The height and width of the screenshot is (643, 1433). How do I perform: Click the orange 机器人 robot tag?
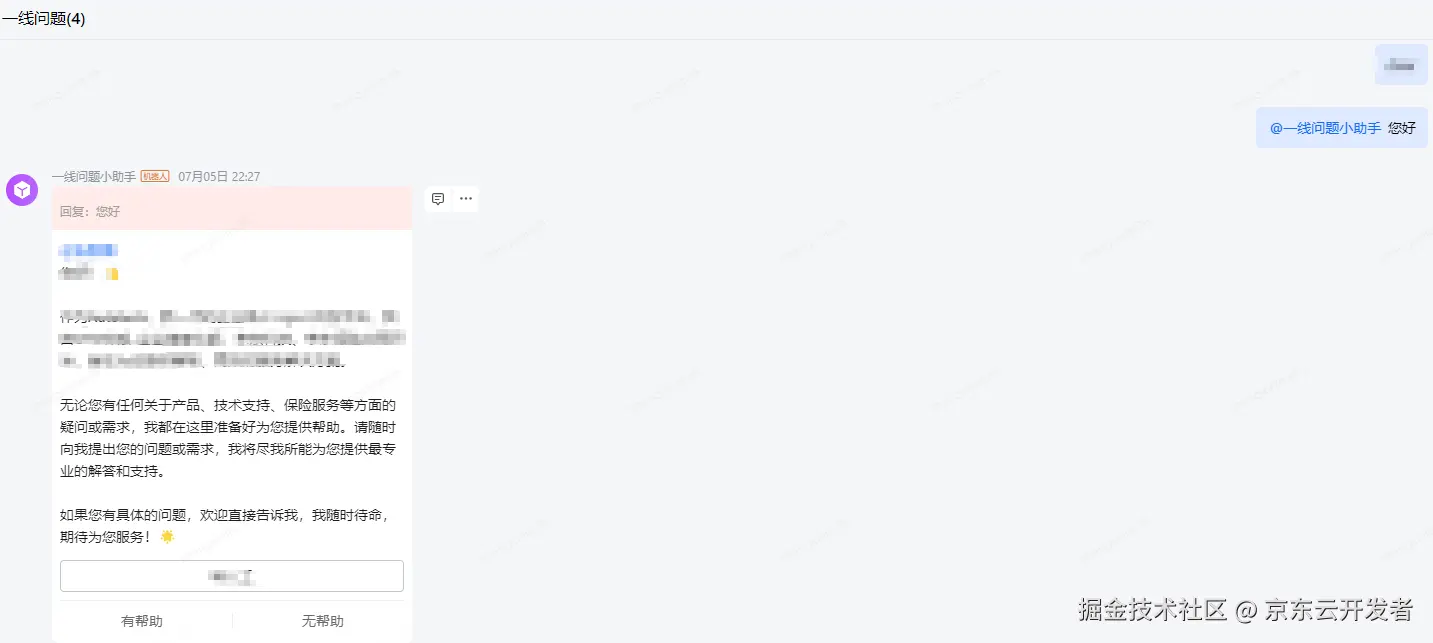click(x=155, y=176)
